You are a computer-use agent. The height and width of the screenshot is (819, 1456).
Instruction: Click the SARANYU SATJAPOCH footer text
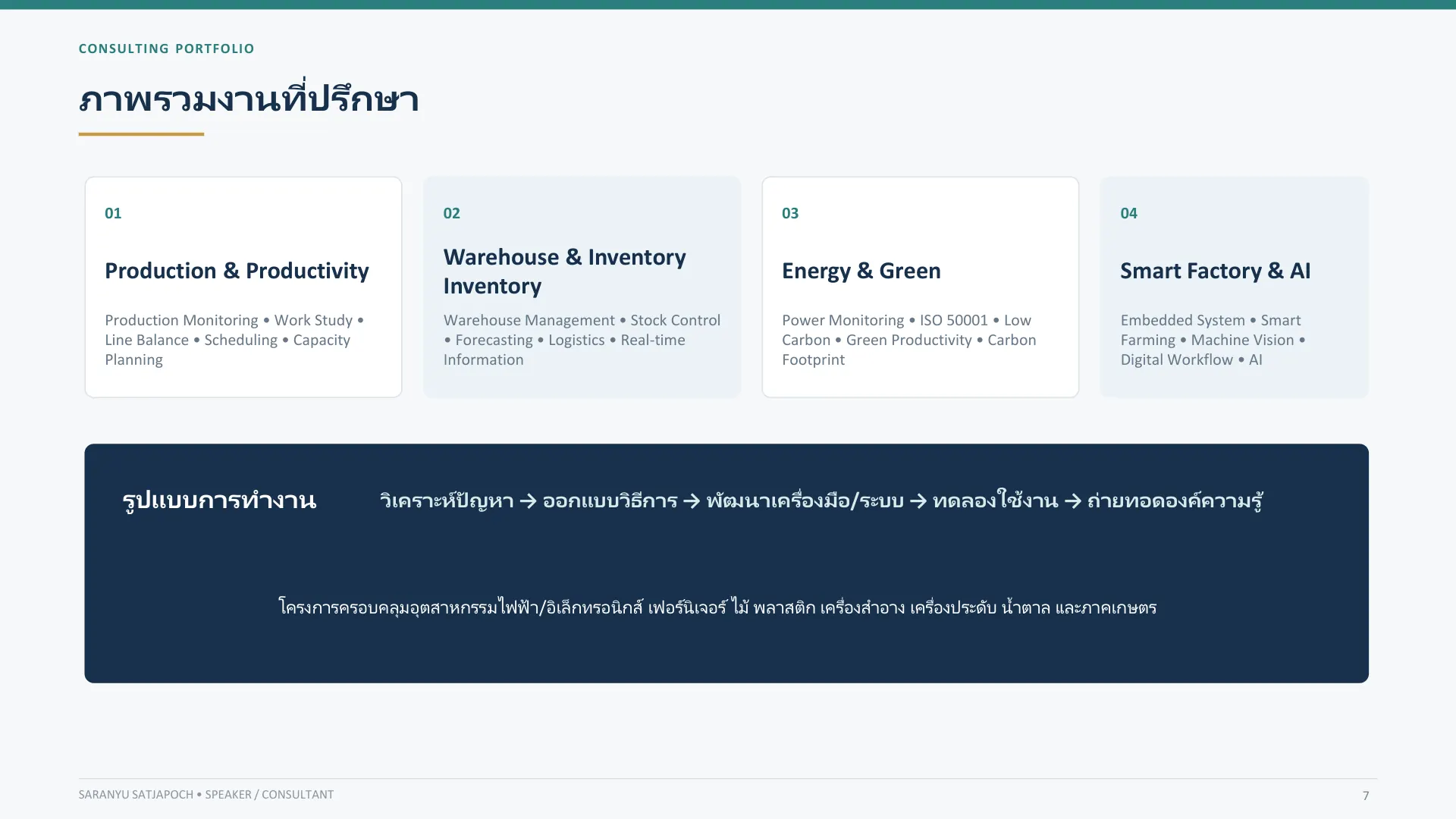point(206,795)
